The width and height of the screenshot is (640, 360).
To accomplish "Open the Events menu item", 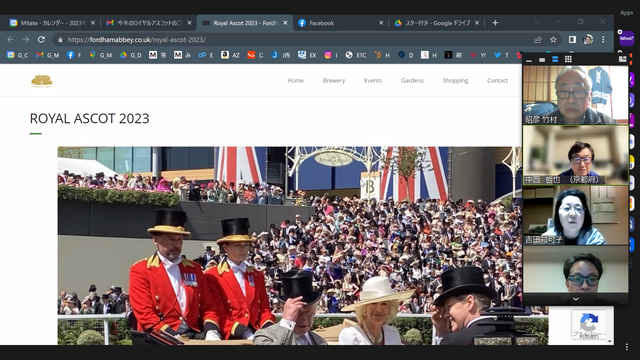I will 373,80.
